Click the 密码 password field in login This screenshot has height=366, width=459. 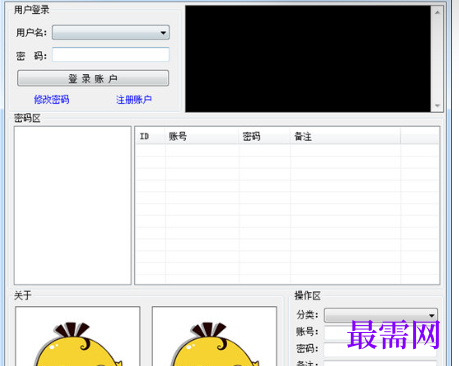pos(111,55)
